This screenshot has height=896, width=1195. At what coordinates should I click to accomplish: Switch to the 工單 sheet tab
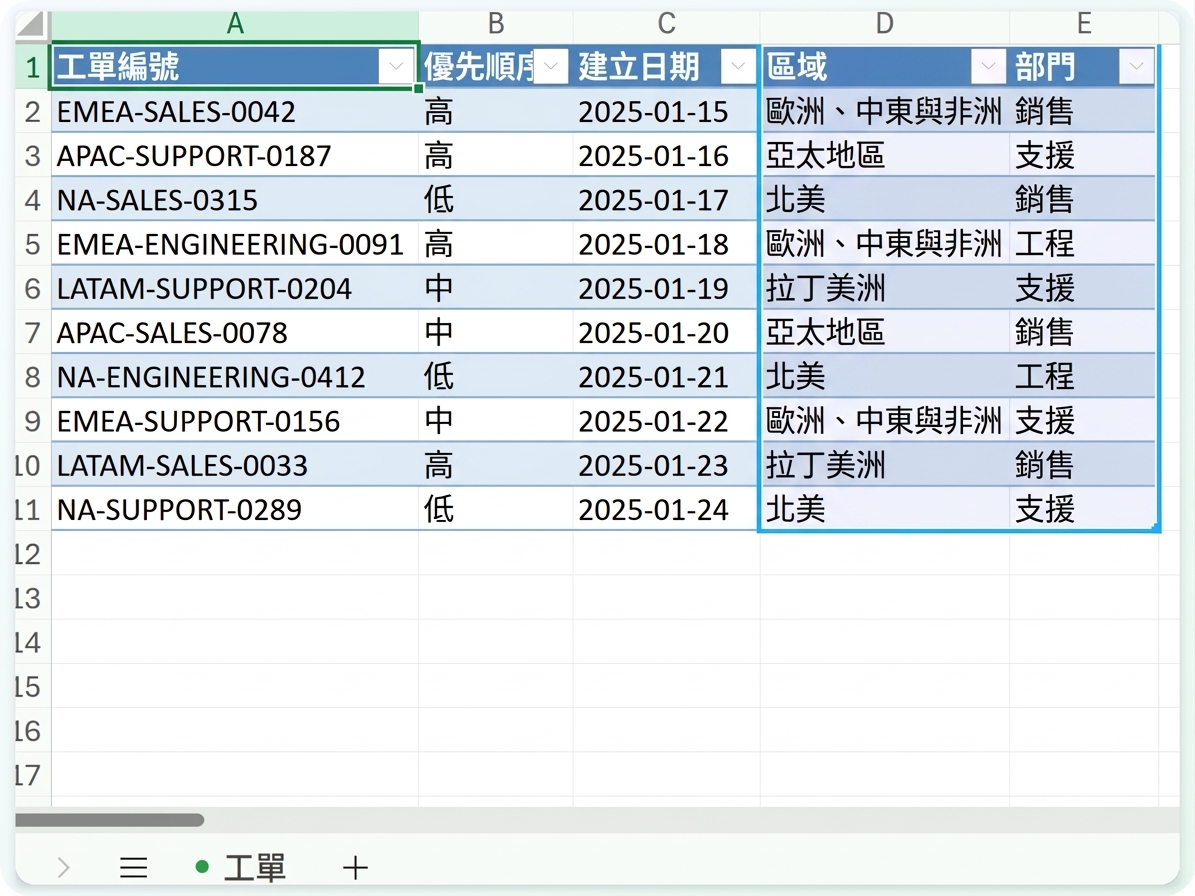241,867
